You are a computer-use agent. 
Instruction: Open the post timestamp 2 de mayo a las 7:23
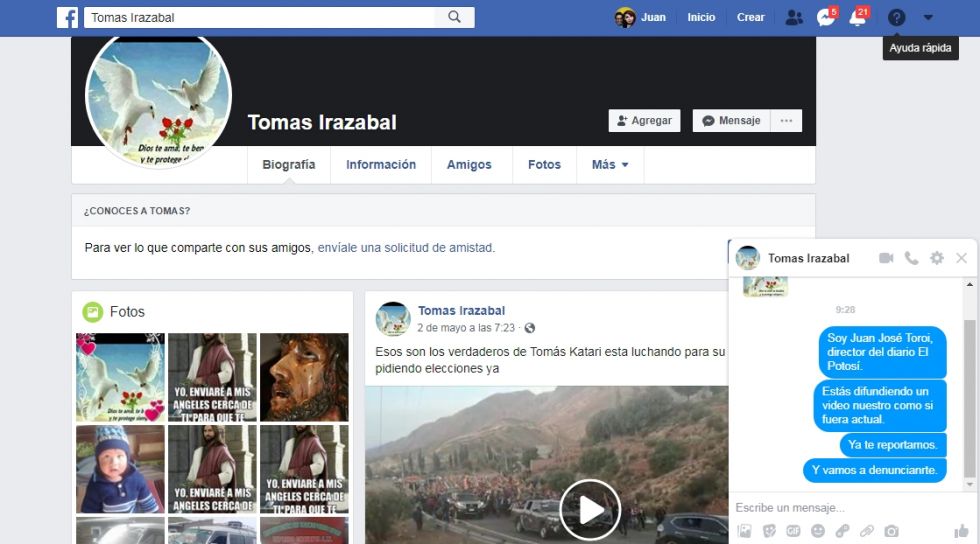point(466,328)
